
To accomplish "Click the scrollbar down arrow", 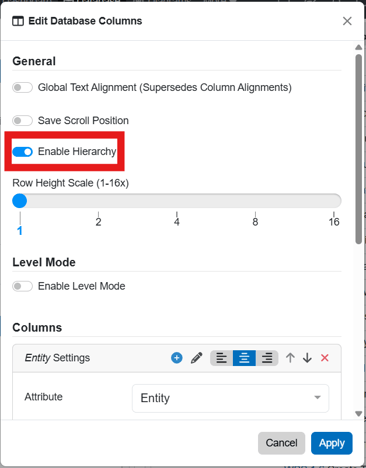I will click(359, 414).
